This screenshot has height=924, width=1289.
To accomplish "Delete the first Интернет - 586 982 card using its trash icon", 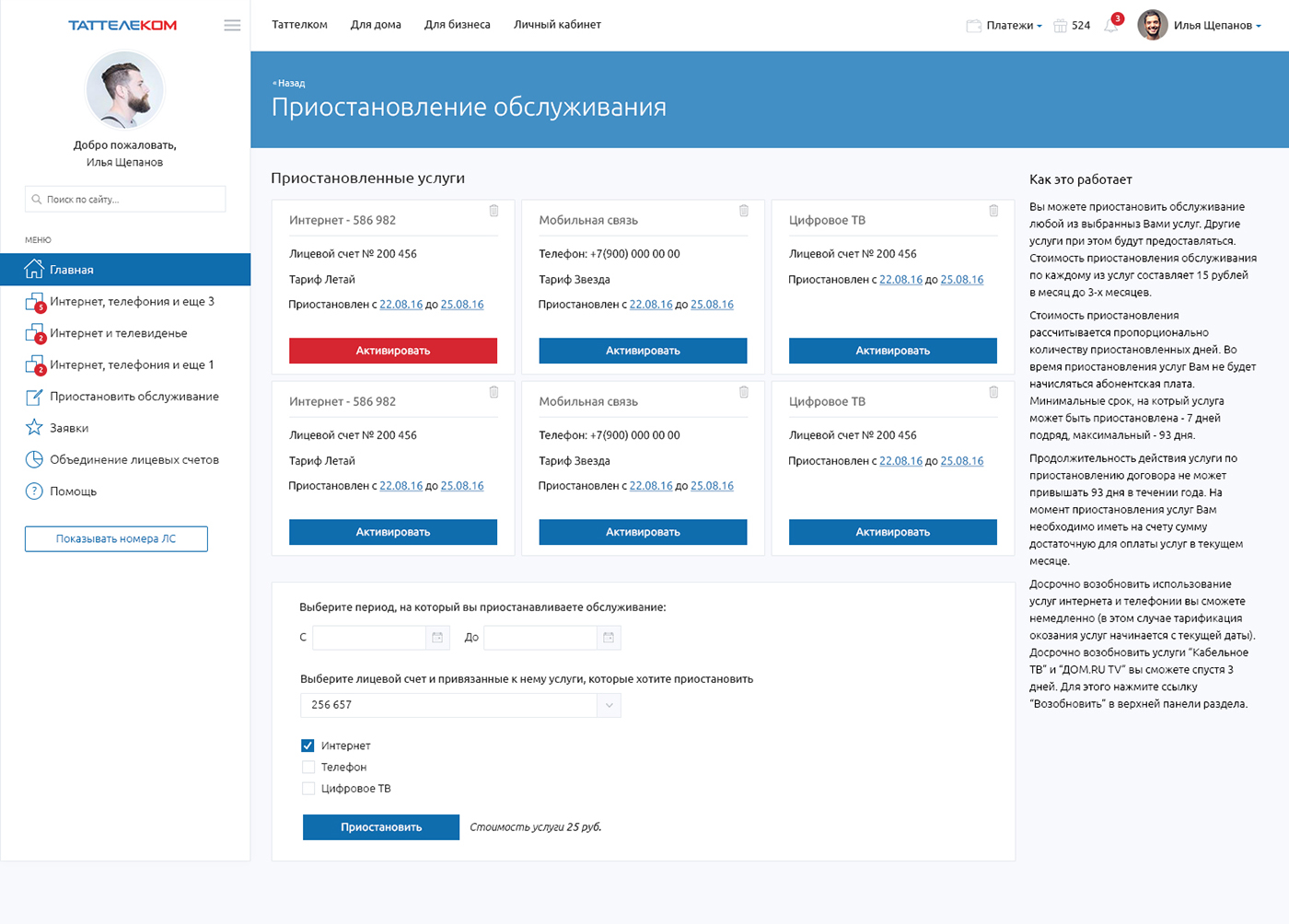I will tap(494, 211).
